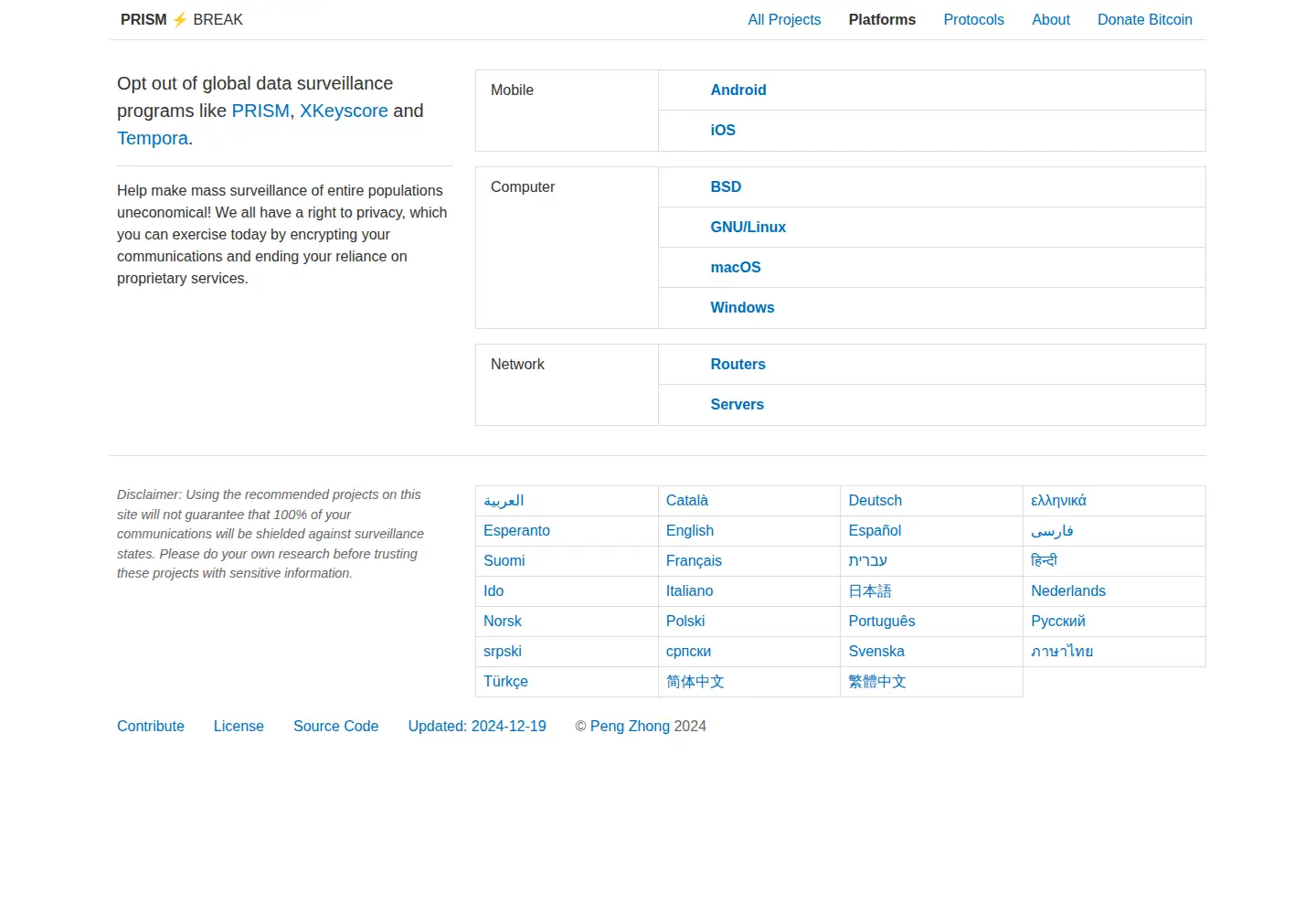Screen dimensions: 1316x914
Task: Switch to Norsk
Action: pyautogui.click(x=503, y=622)
